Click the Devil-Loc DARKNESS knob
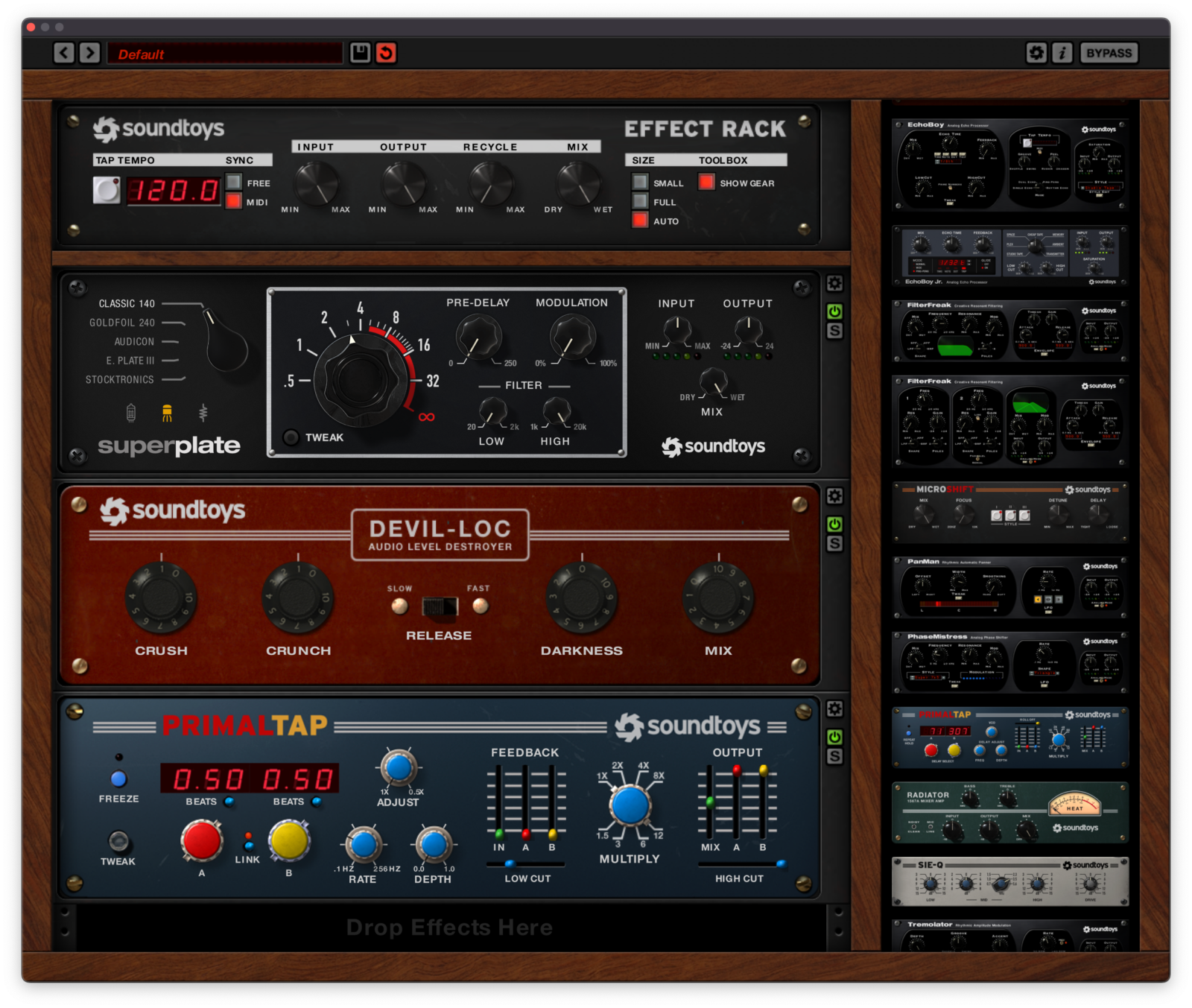The image size is (1192, 1008). (x=582, y=597)
